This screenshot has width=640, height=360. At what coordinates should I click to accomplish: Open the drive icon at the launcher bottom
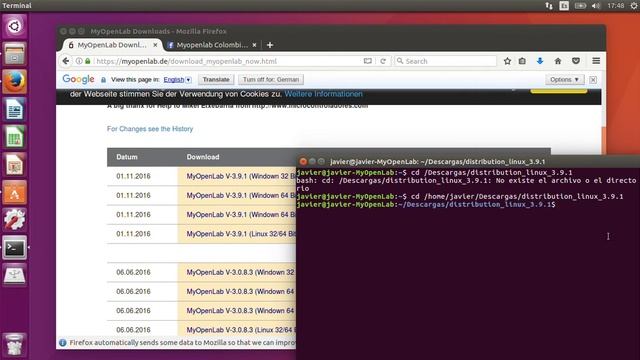pyautogui.click(x=15, y=275)
